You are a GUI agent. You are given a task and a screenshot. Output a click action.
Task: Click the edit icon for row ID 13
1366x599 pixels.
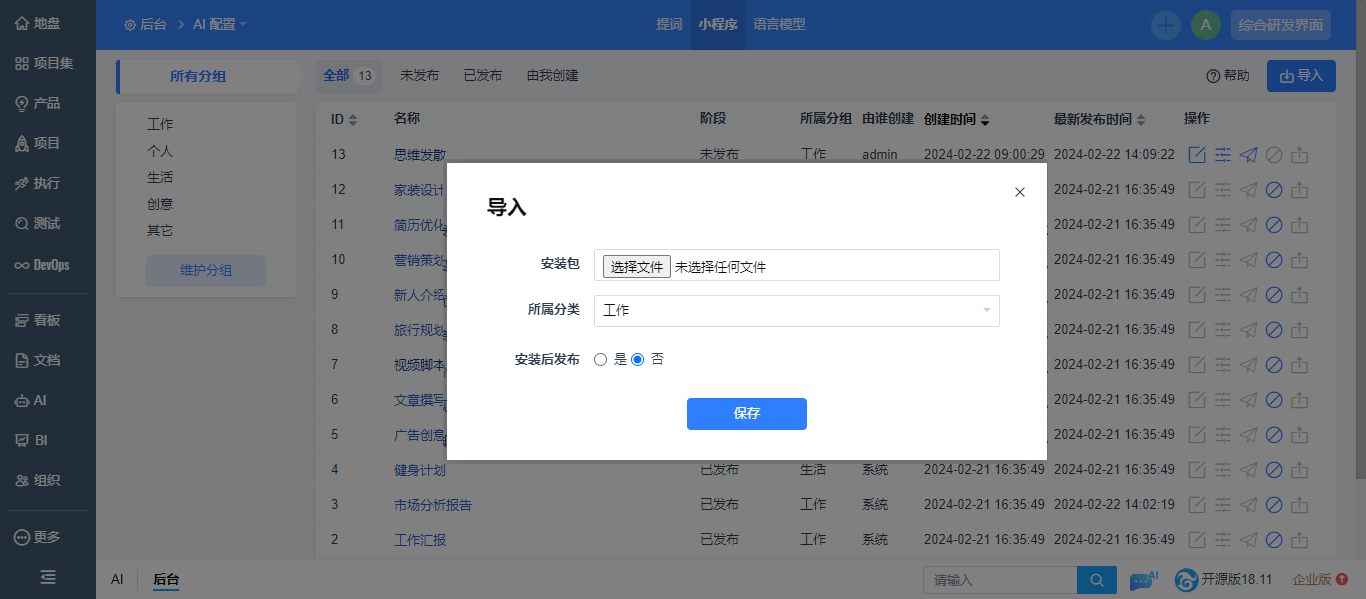tap(1197, 155)
